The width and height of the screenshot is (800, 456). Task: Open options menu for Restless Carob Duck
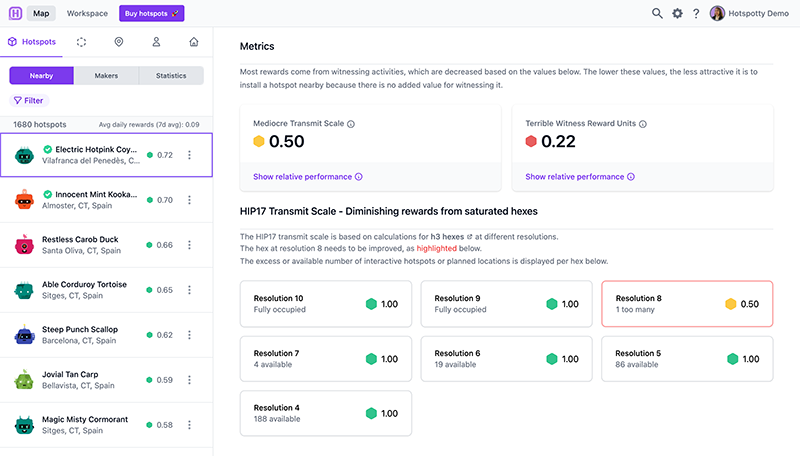(189, 245)
